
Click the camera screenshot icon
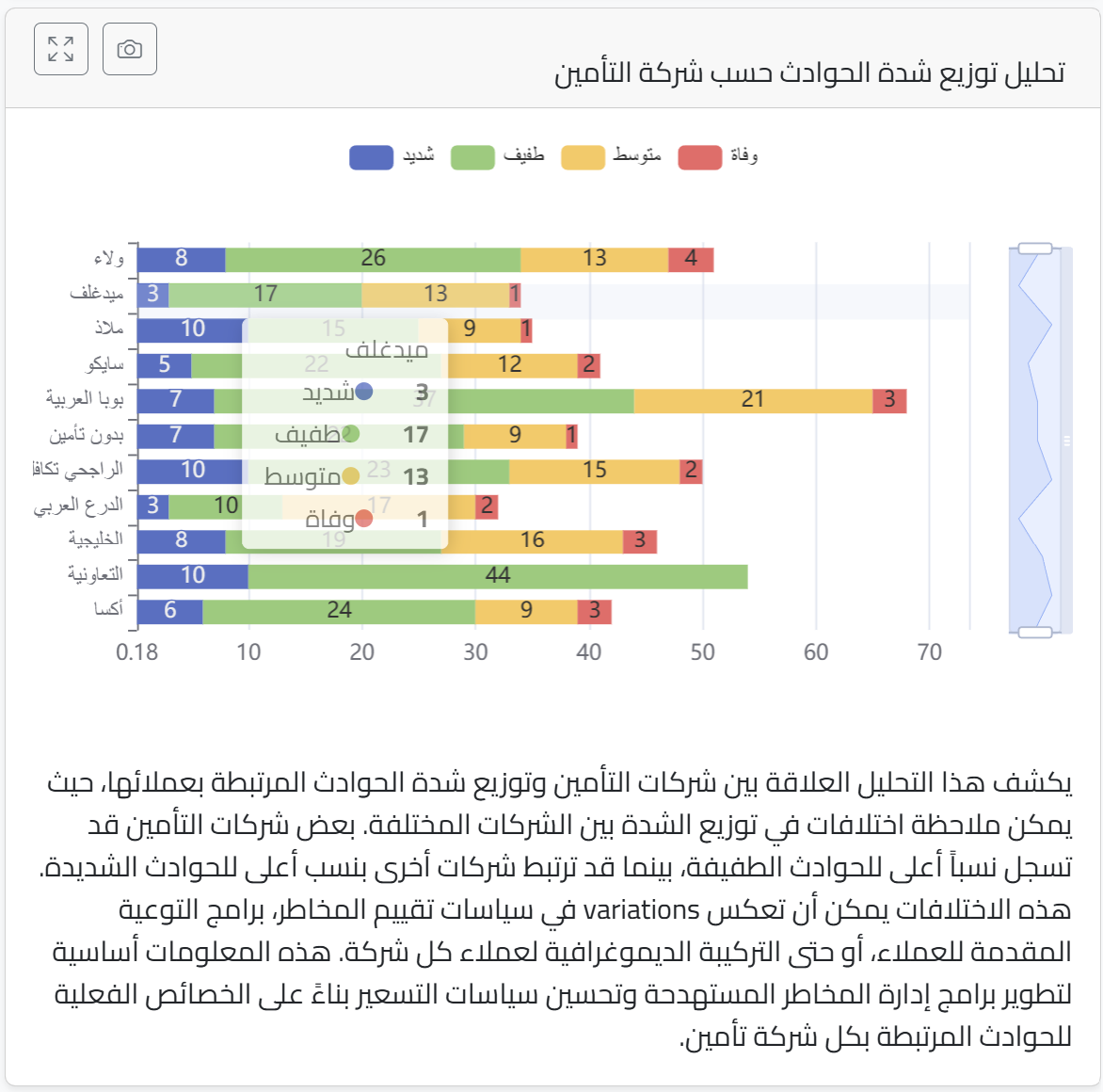pos(130,49)
